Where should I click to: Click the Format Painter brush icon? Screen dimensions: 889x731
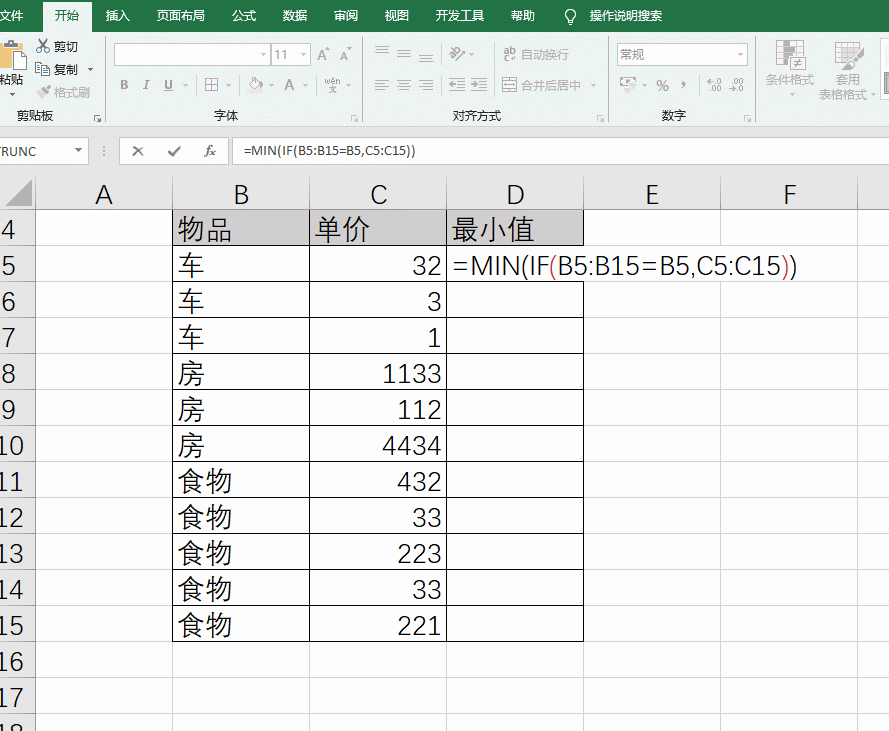[x=43, y=91]
